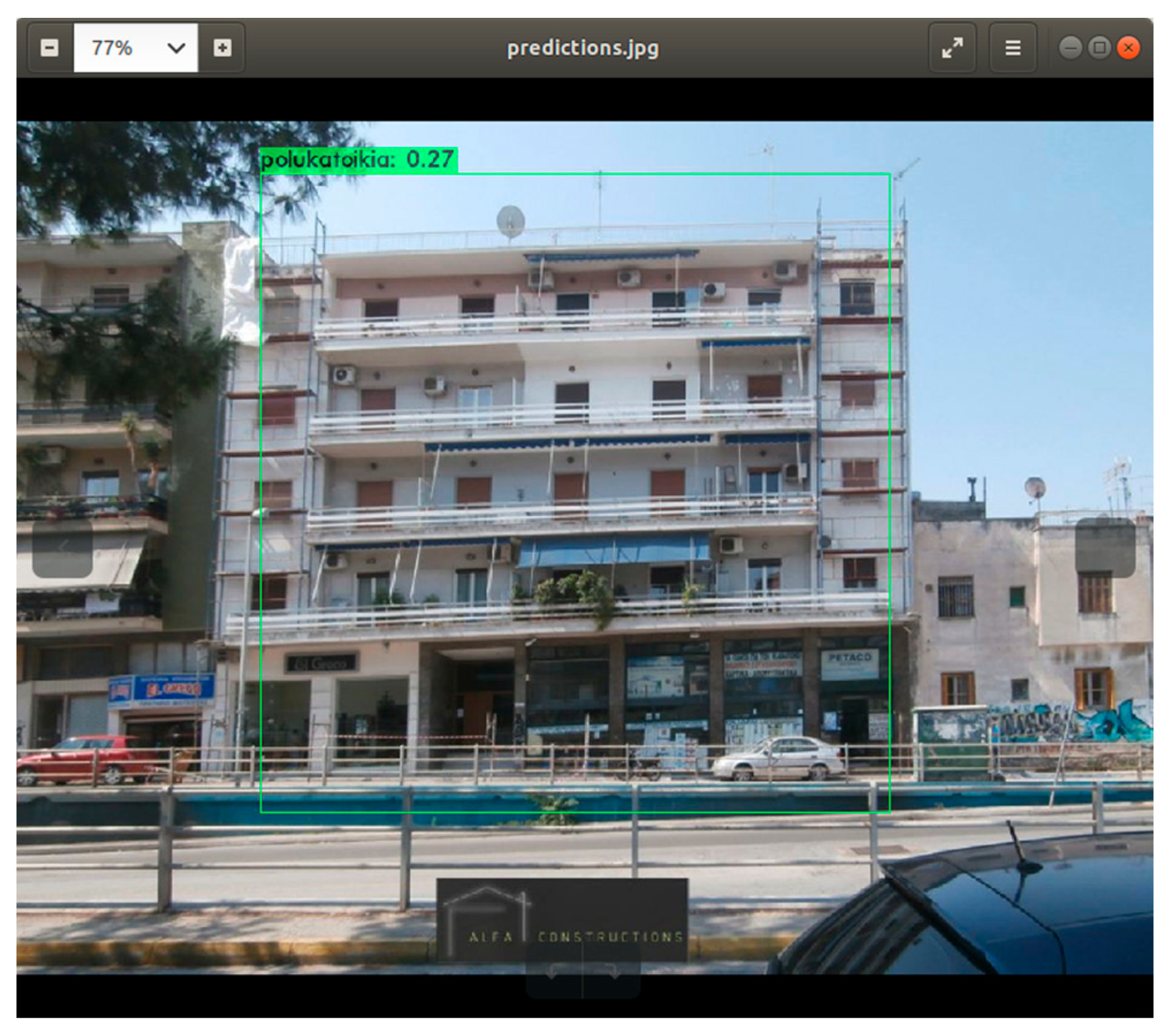Click the 77% zoom percentage field
1171x1036 pixels.
click(113, 48)
